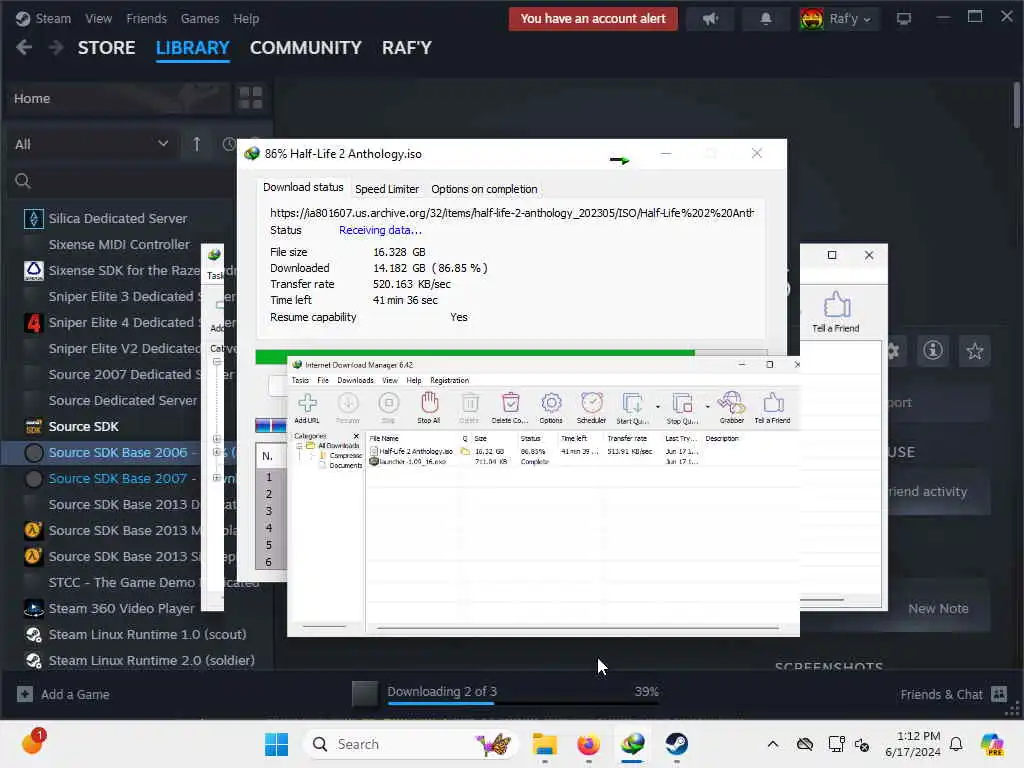Open Start Queue dropdown arrow

click(x=658, y=407)
